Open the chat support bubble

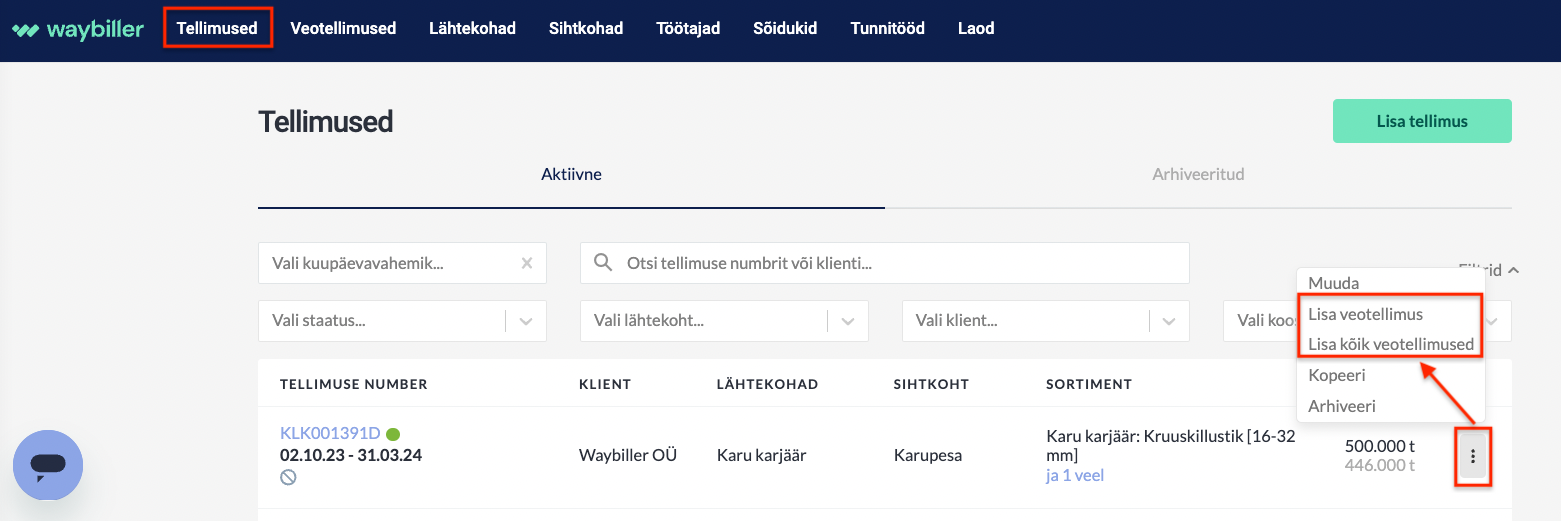[x=48, y=465]
